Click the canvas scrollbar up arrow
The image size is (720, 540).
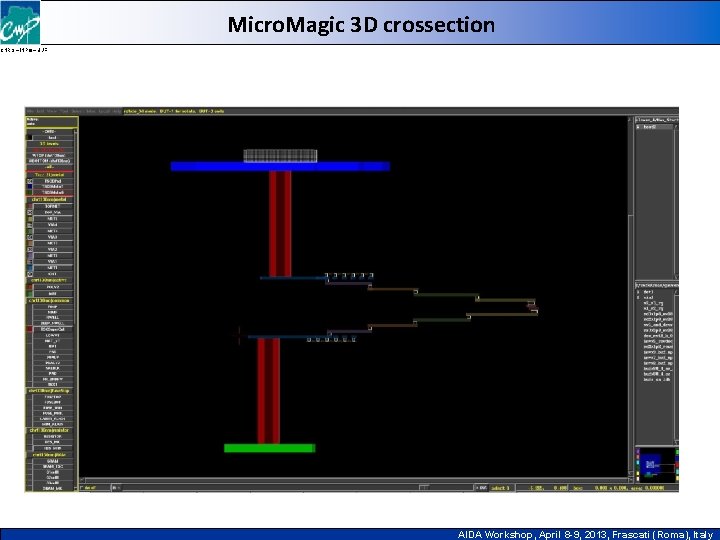pyautogui.click(x=630, y=119)
